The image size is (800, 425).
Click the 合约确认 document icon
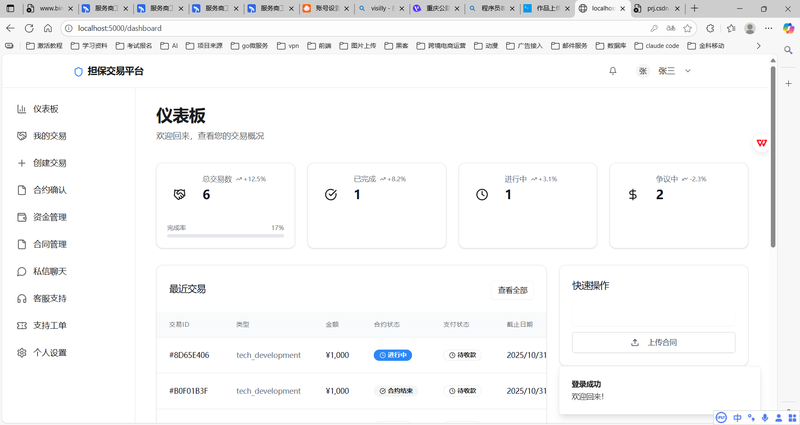click(22, 190)
